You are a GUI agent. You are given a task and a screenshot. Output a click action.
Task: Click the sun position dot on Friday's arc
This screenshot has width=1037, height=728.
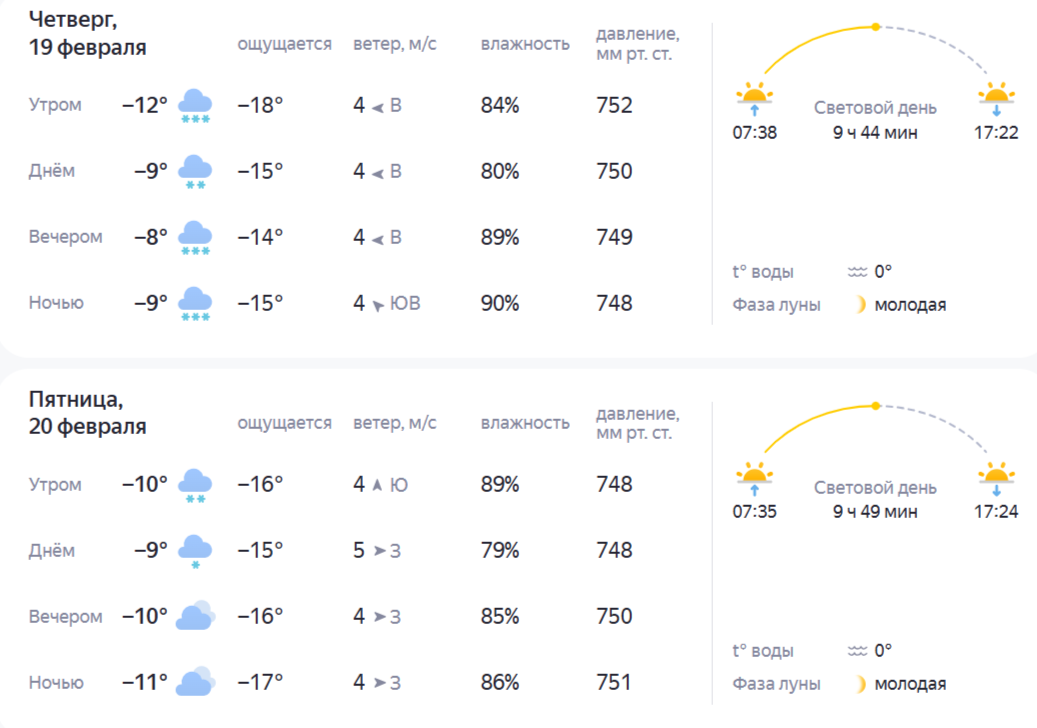coord(876,406)
